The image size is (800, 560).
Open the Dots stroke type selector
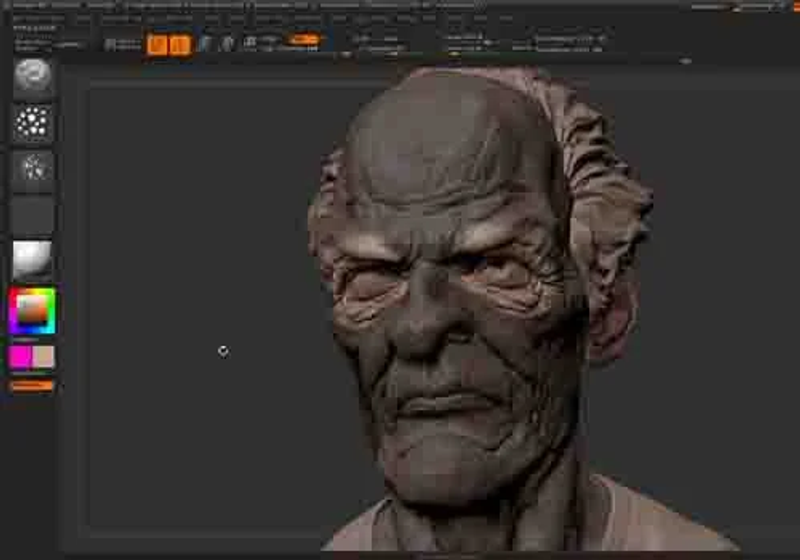click(x=32, y=122)
